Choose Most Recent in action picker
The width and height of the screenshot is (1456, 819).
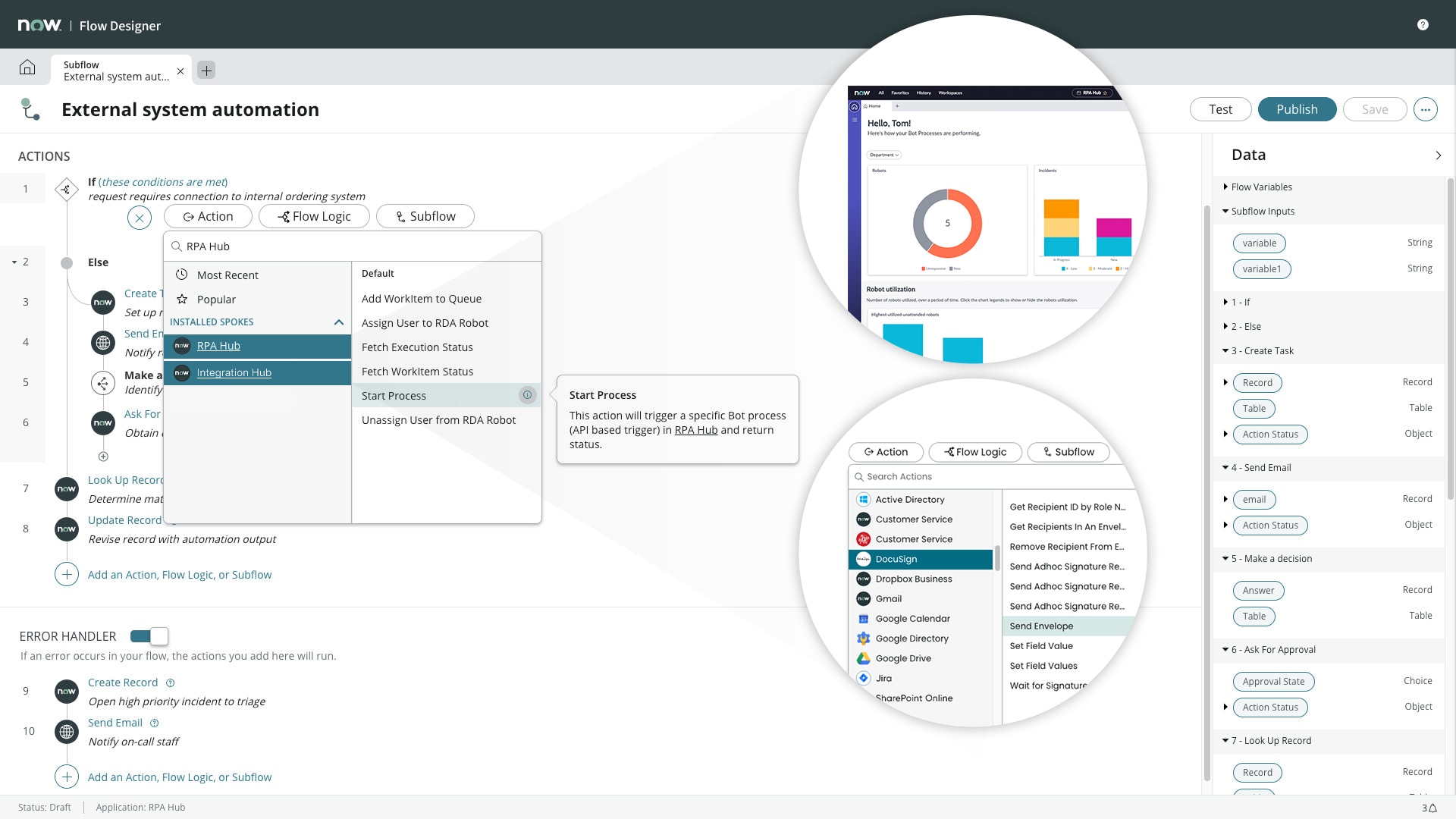pos(257,275)
